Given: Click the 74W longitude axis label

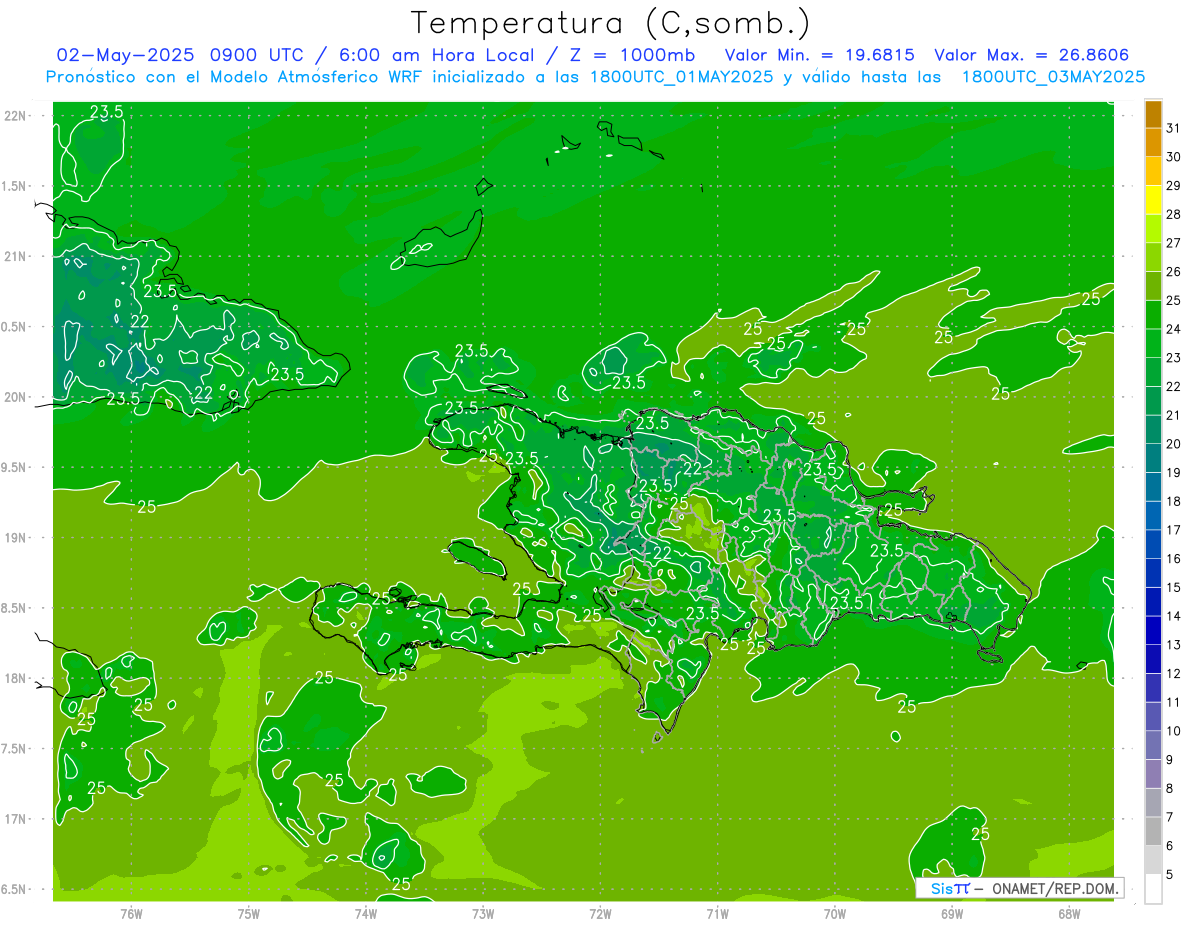Looking at the screenshot, I should [366, 913].
